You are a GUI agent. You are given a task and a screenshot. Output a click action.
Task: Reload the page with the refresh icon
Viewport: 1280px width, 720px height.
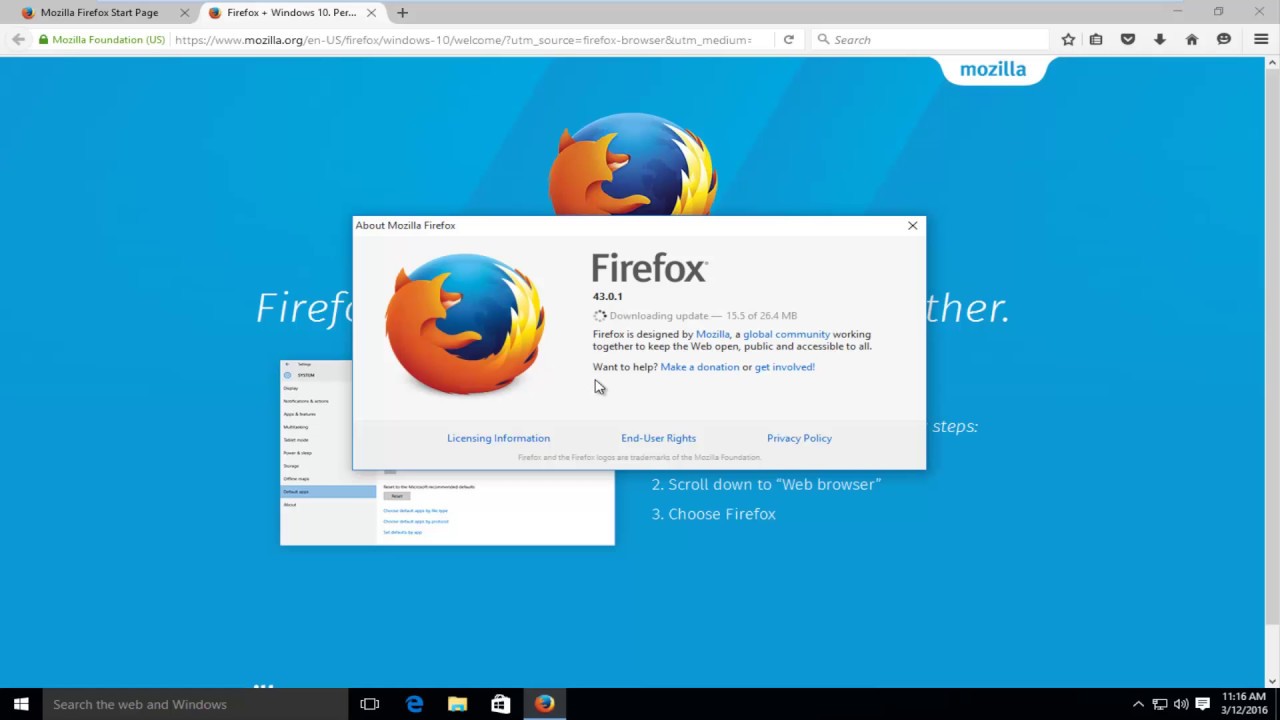pyautogui.click(x=789, y=40)
